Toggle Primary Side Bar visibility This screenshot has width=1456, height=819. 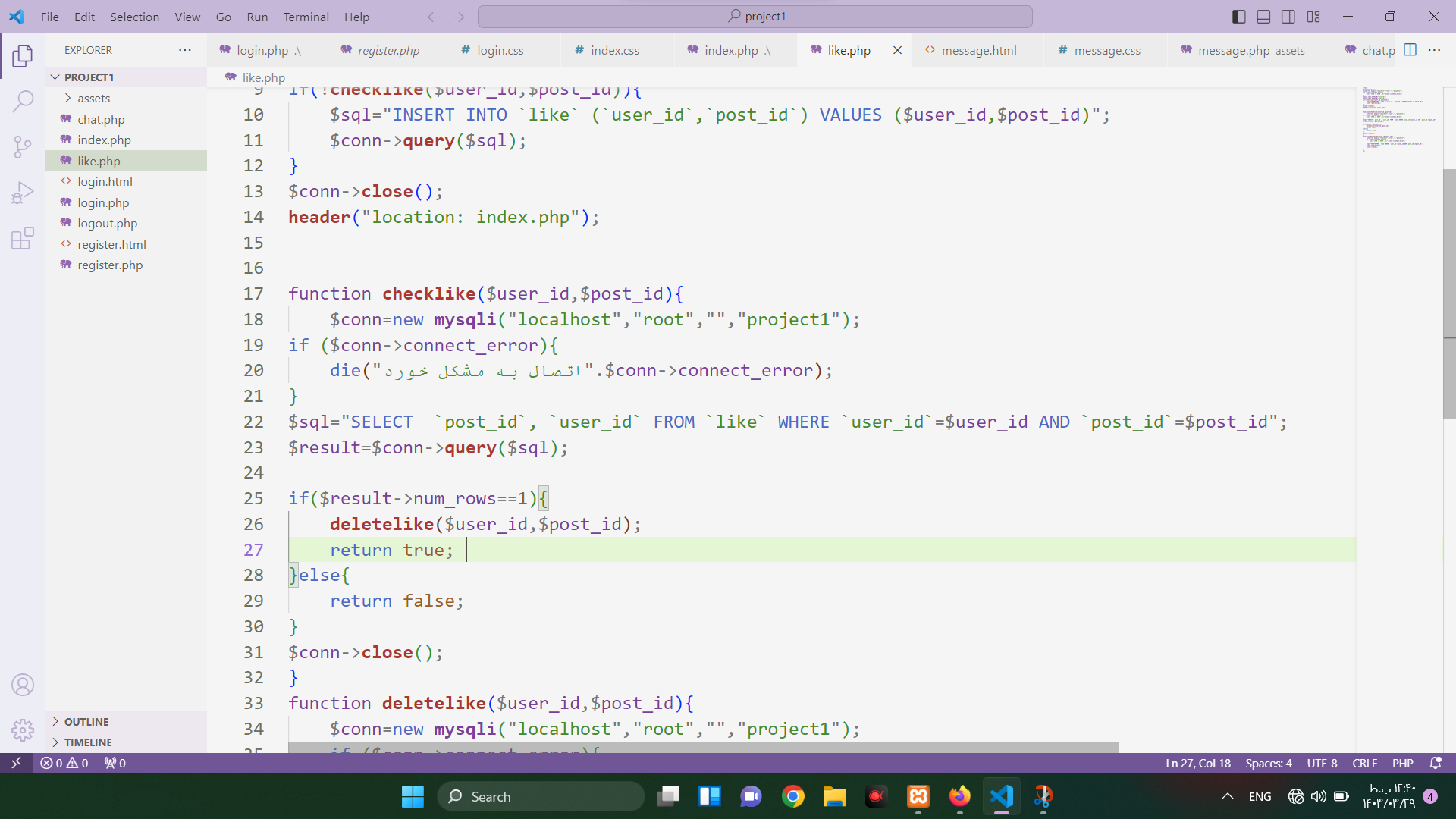coord(1238,17)
